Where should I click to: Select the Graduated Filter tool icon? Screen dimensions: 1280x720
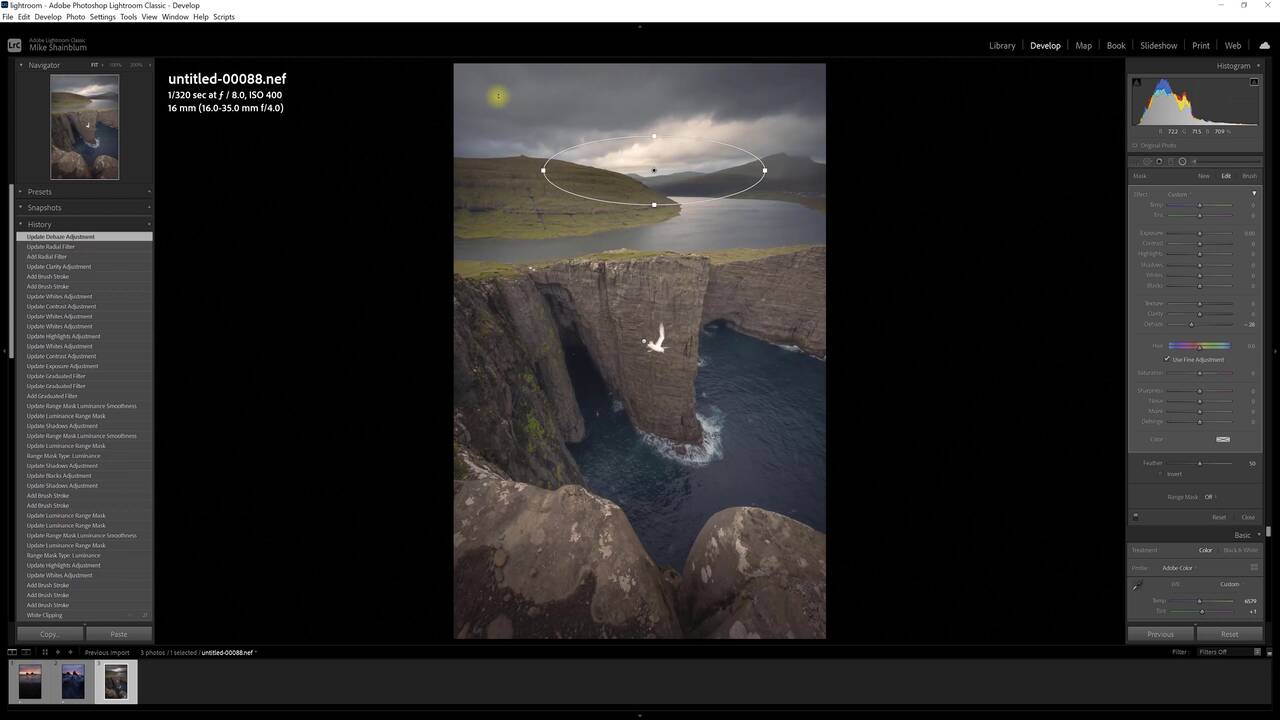tap(1171, 161)
